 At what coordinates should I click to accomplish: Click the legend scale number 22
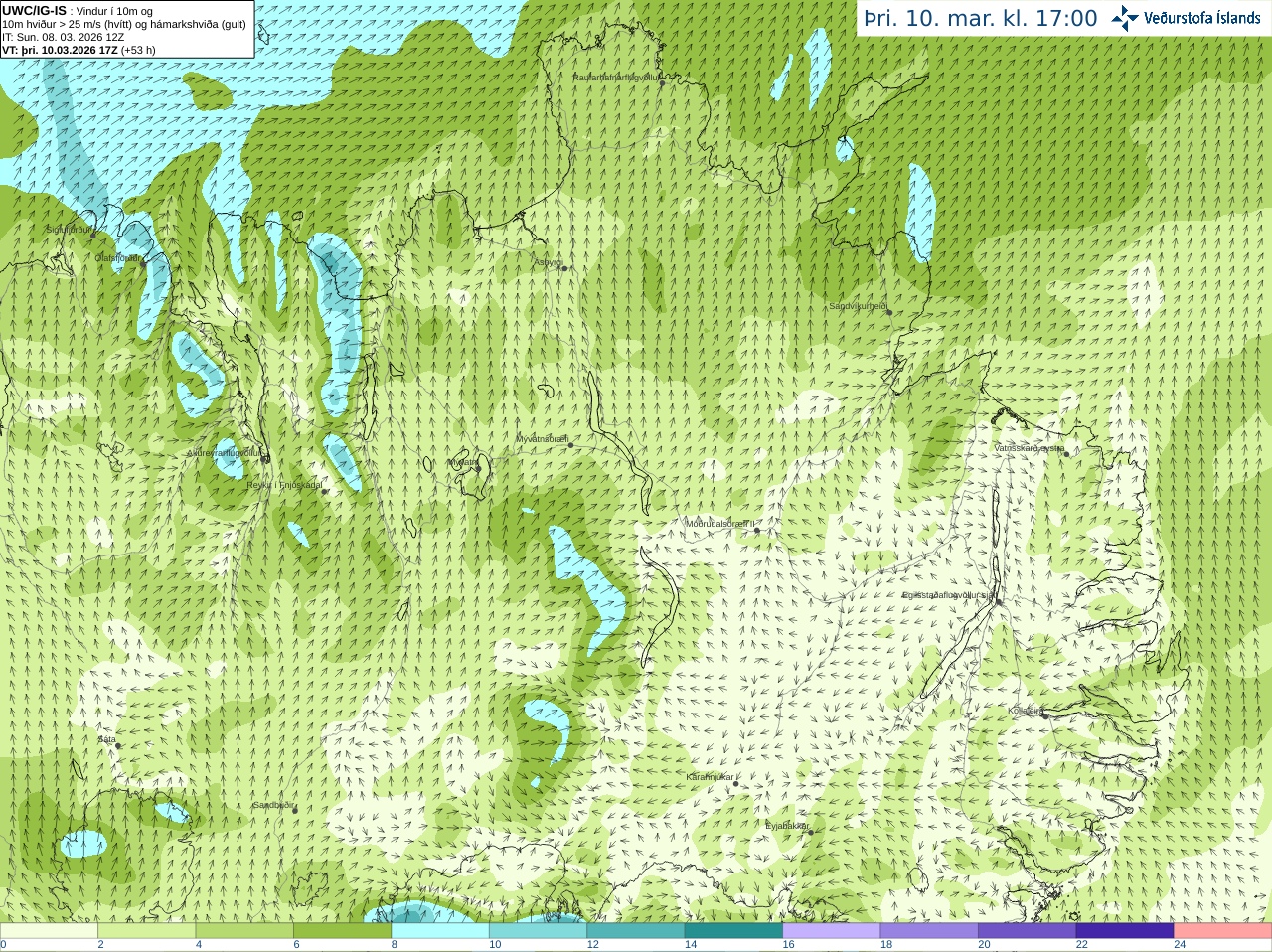pos(1082,945)
